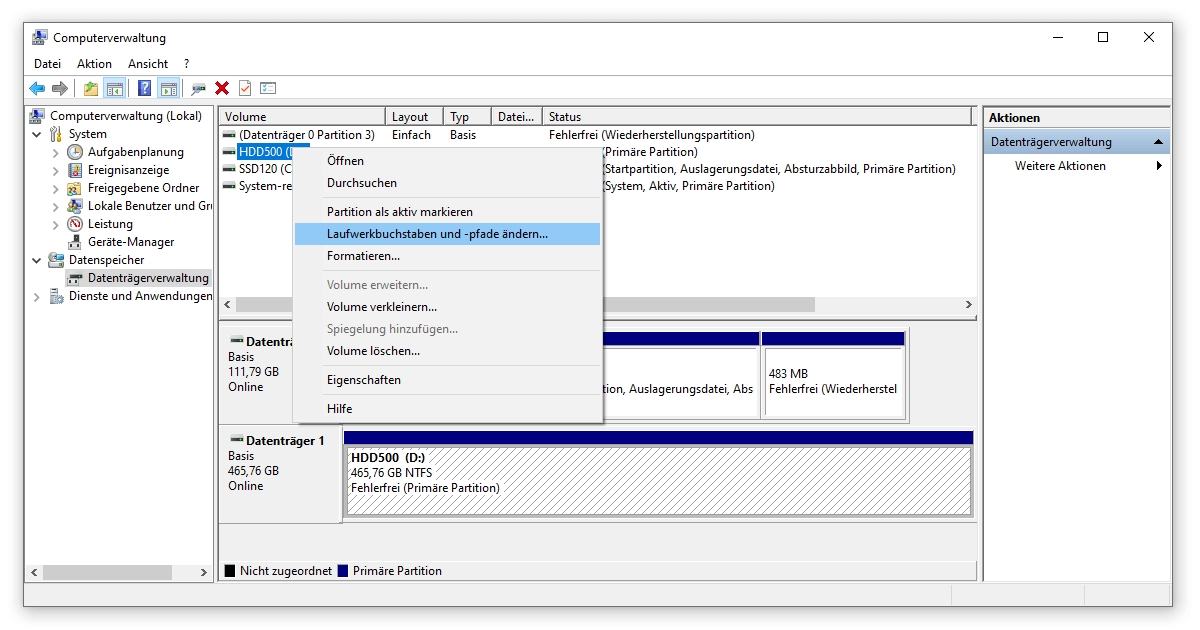Select 'Laufwerkbuchstaben und -pfade ändern...' menu entry
This screenshot has width=1200, height=630.
[437, 234]
